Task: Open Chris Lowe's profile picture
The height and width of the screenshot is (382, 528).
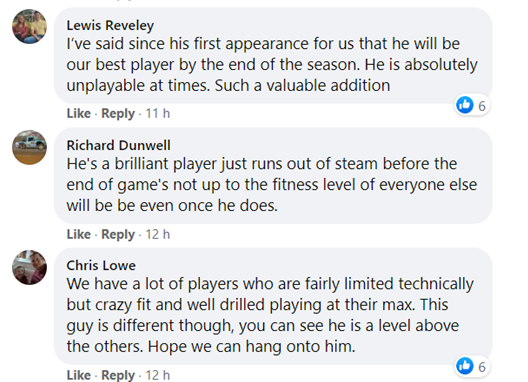Action: point(30,267)
